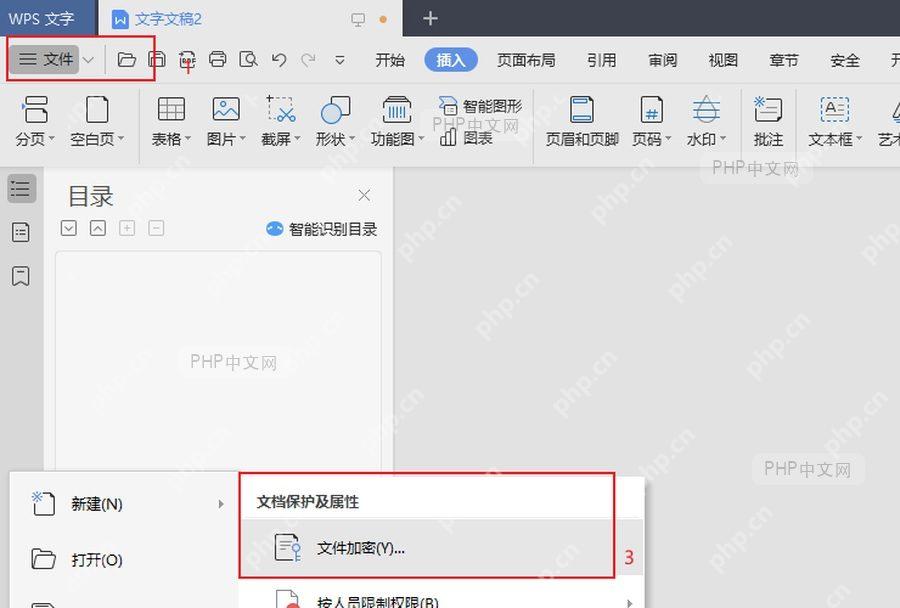Click the 页眉和页脚 header footer icon

coord(581,109)
